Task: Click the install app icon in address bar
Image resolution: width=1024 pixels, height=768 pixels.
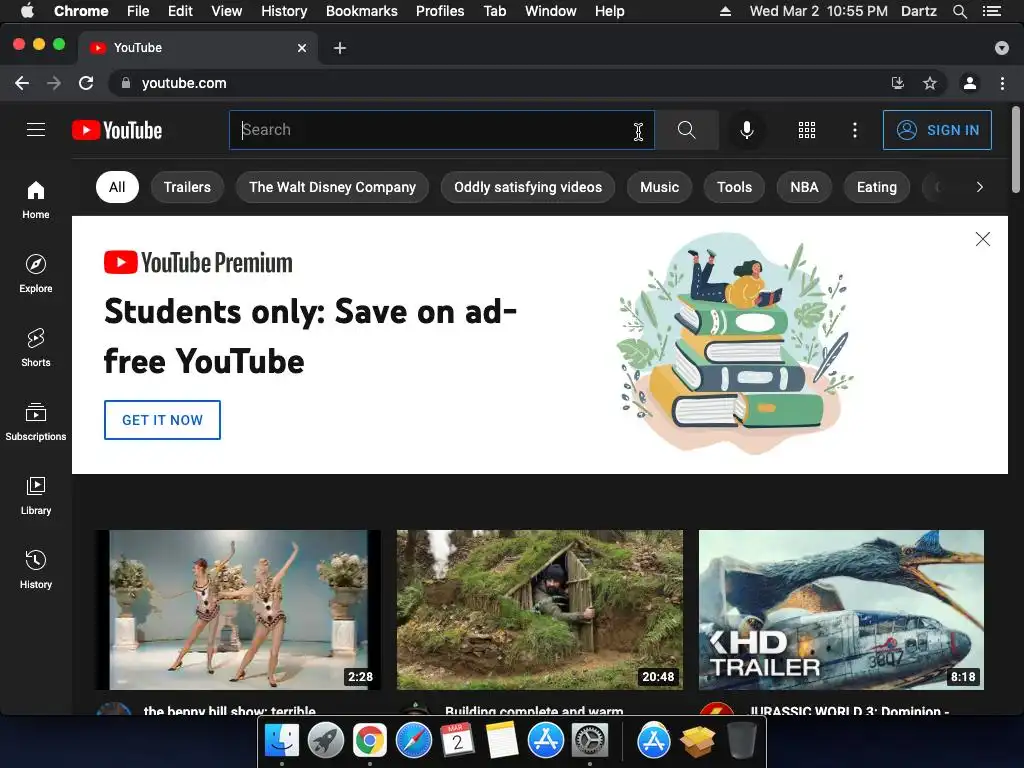Action: click(x=897, y=83)
